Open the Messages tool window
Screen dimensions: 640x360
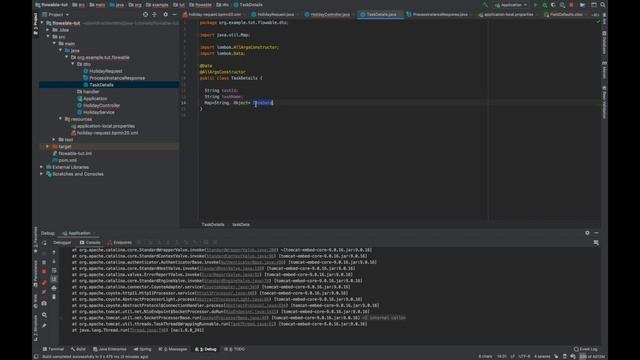click(173, 349)
